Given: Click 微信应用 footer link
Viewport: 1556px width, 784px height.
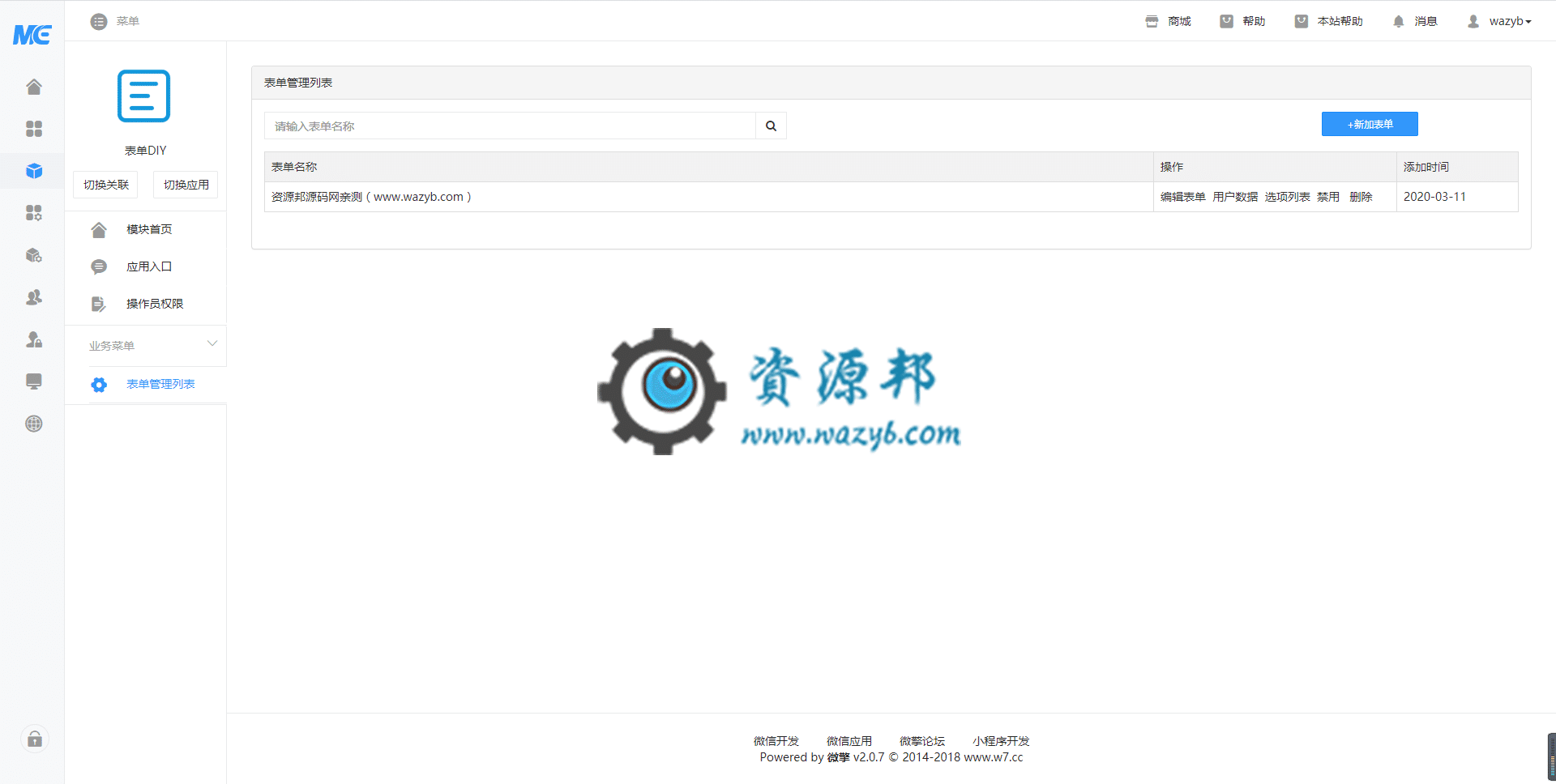Looking at the screenshot, I should tap(849, 741).
